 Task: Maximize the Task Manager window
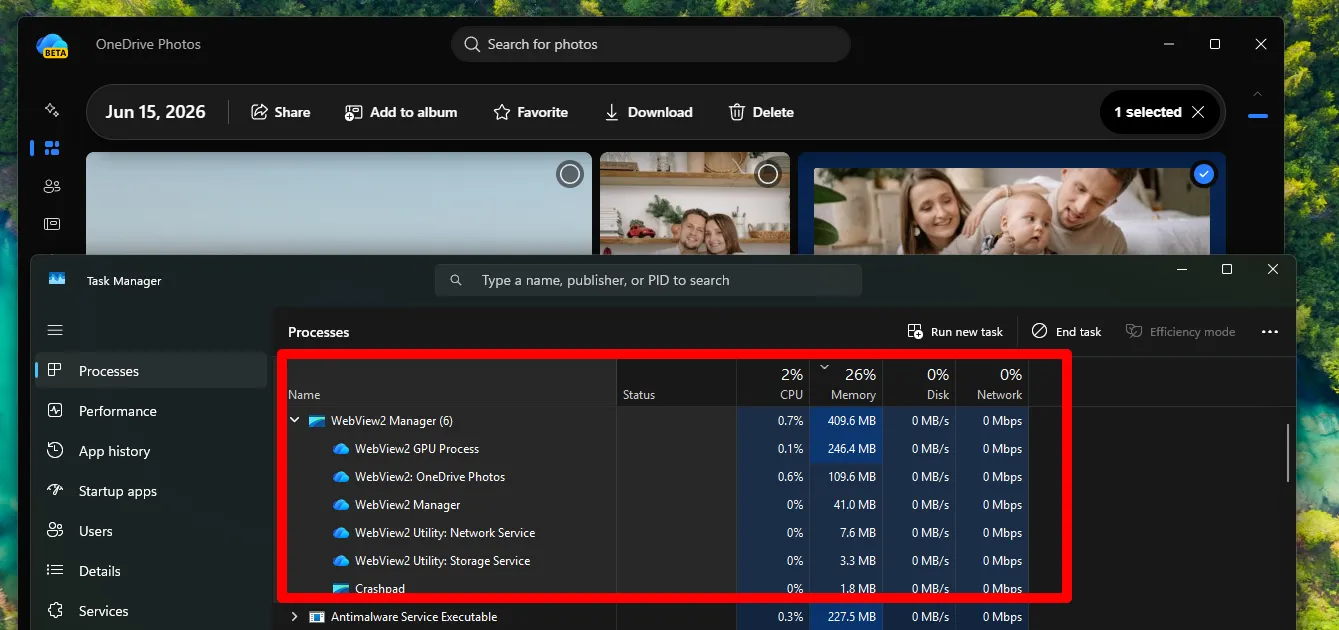click(1227, 269)
